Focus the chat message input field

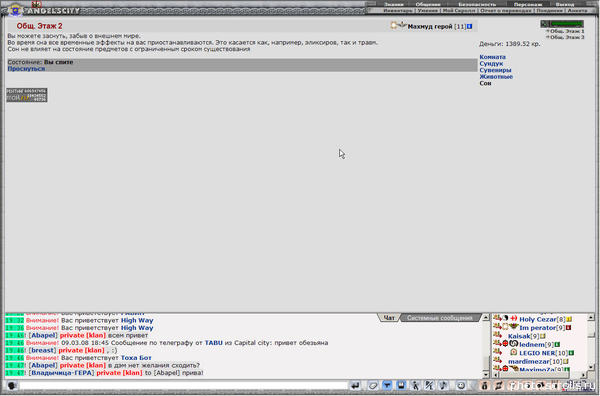point(184,385)
